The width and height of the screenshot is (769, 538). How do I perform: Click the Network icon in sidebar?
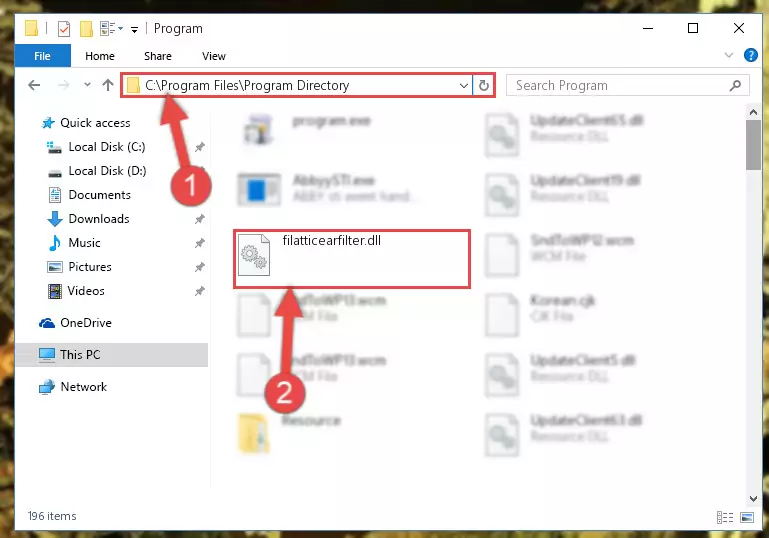(47, 387)
